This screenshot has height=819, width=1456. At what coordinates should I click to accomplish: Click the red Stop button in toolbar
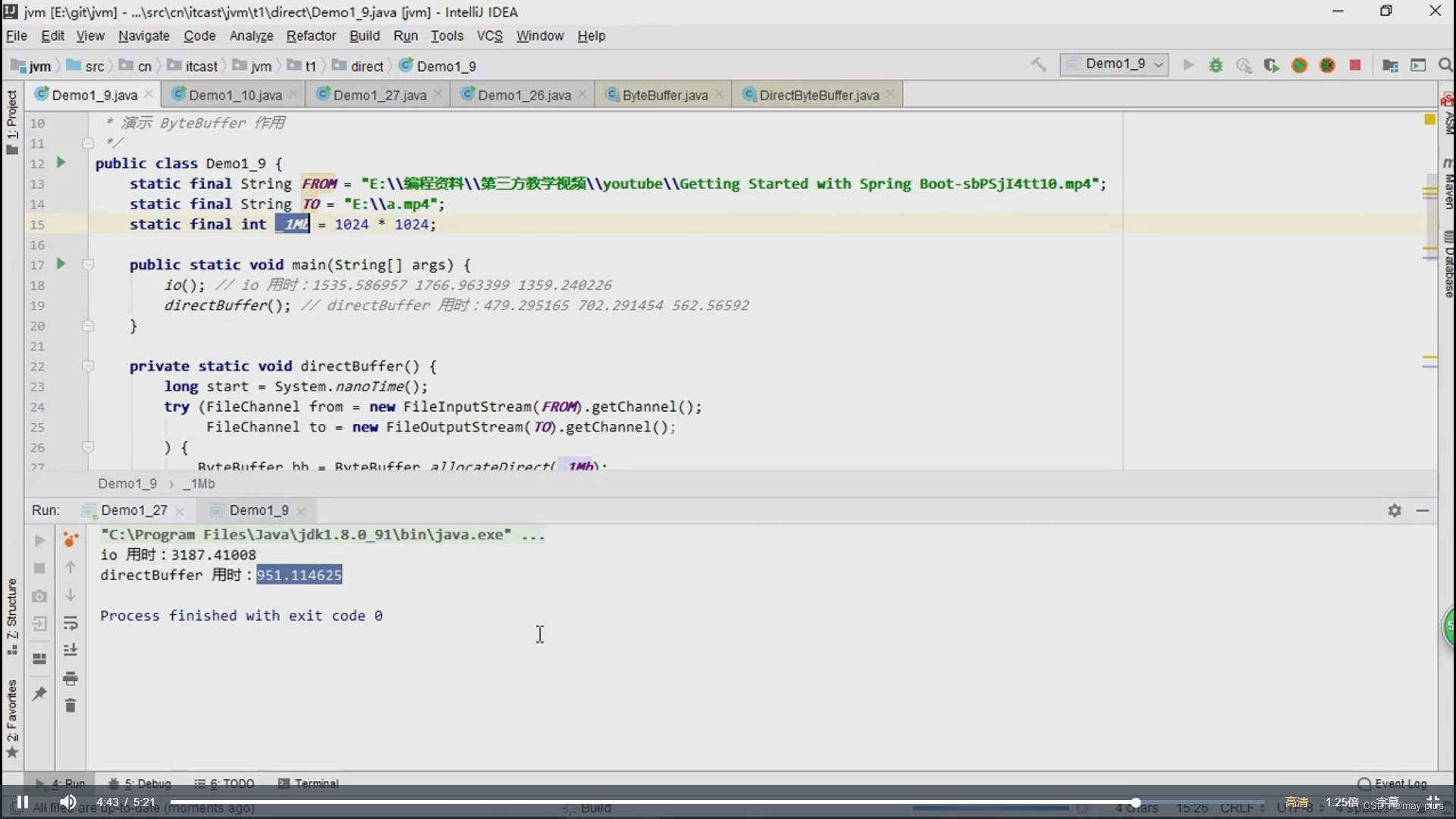point(1355,65)
